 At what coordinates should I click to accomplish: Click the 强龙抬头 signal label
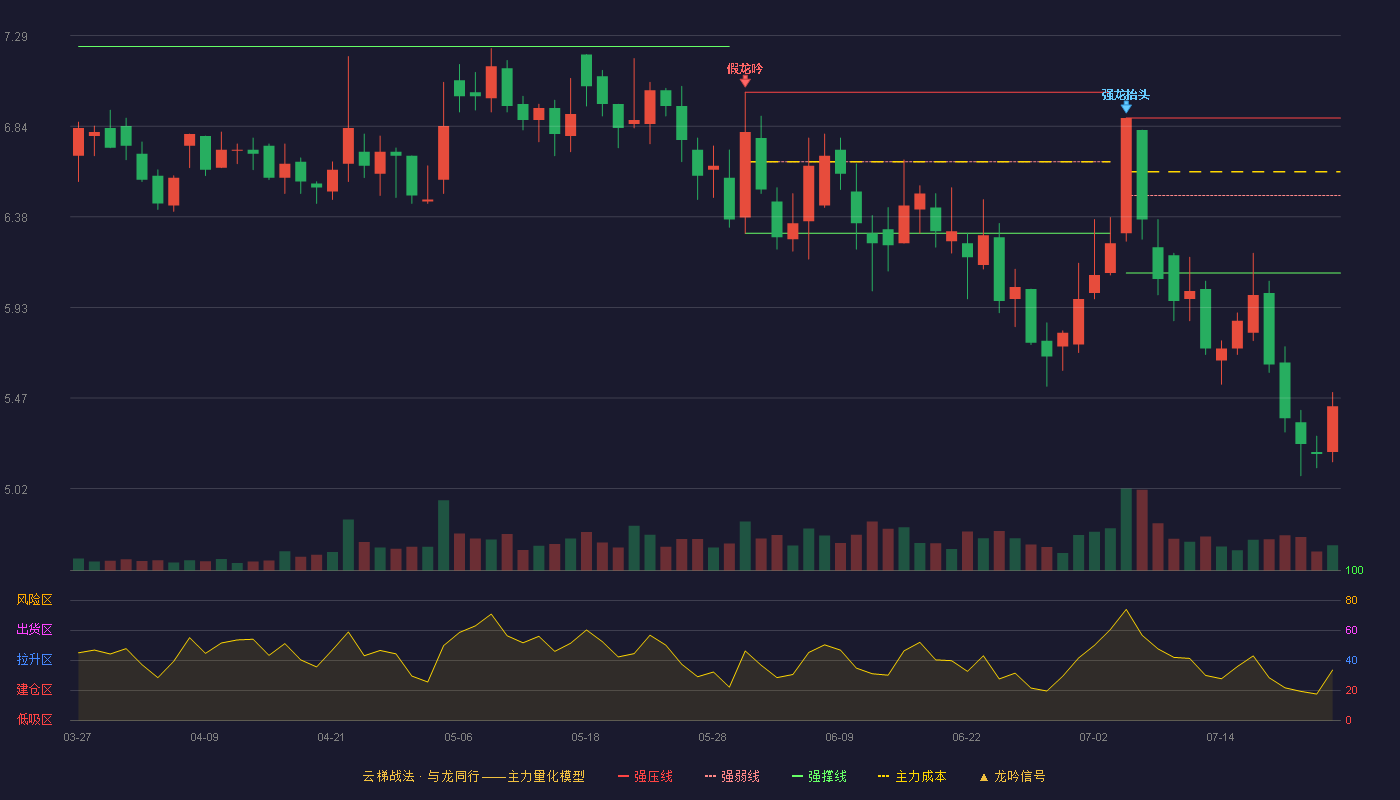(x=1126, y=95)
